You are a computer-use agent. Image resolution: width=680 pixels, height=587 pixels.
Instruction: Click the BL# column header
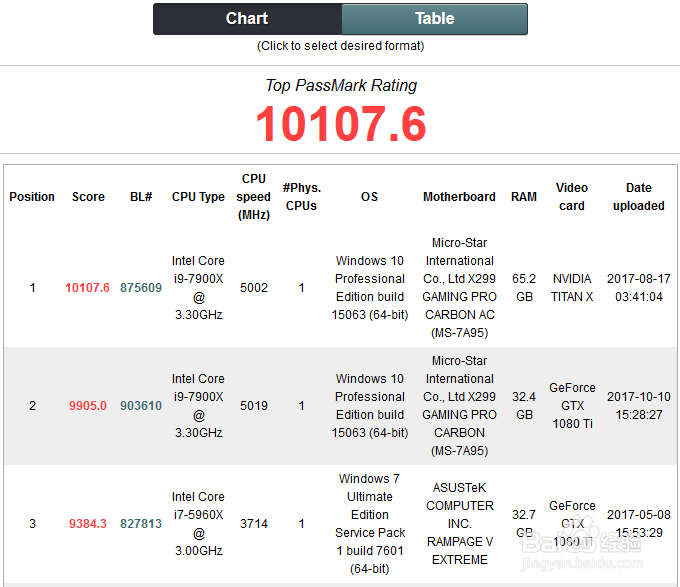point(141,197)
